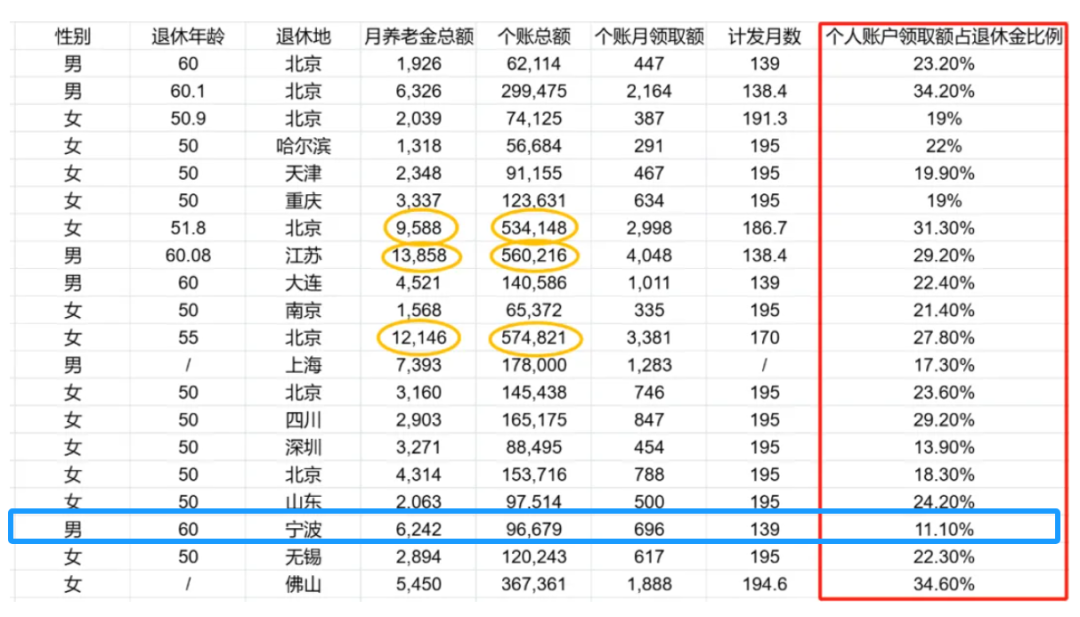Select the 11.10% ratio cell

(x=942, y=529)
